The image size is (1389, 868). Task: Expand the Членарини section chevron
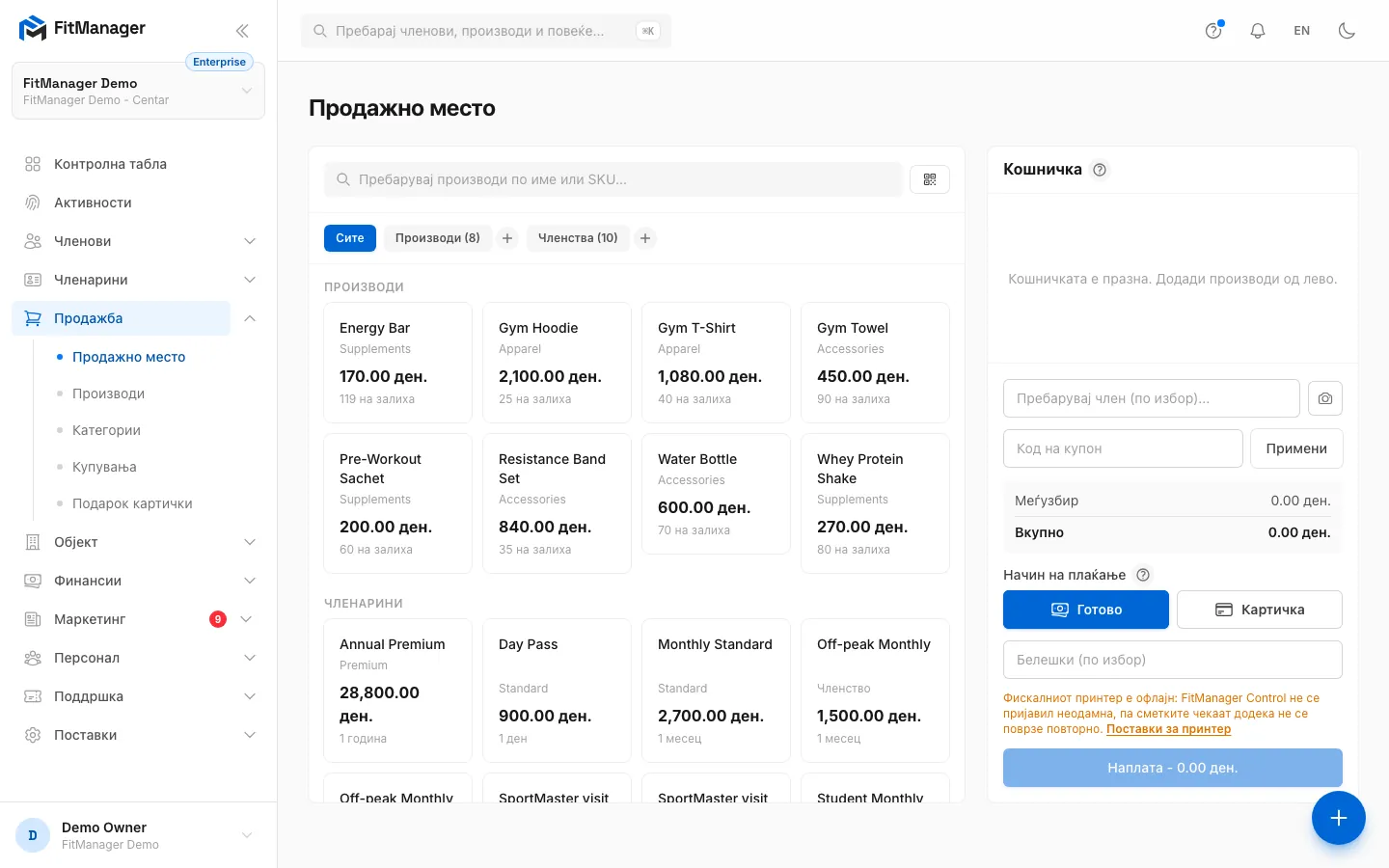pyautogui.click(x=250, y=280)
